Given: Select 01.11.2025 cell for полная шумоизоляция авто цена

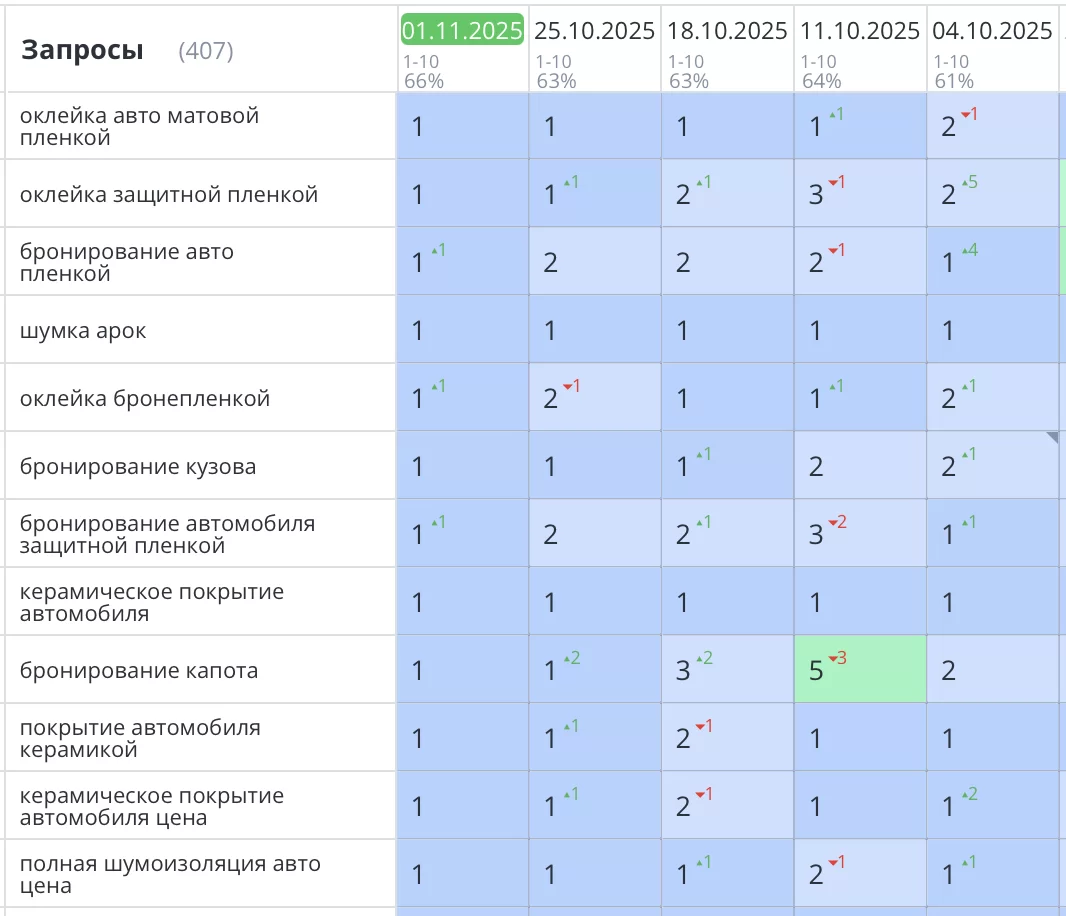Looking at the screenshot, I should (462, 874).
